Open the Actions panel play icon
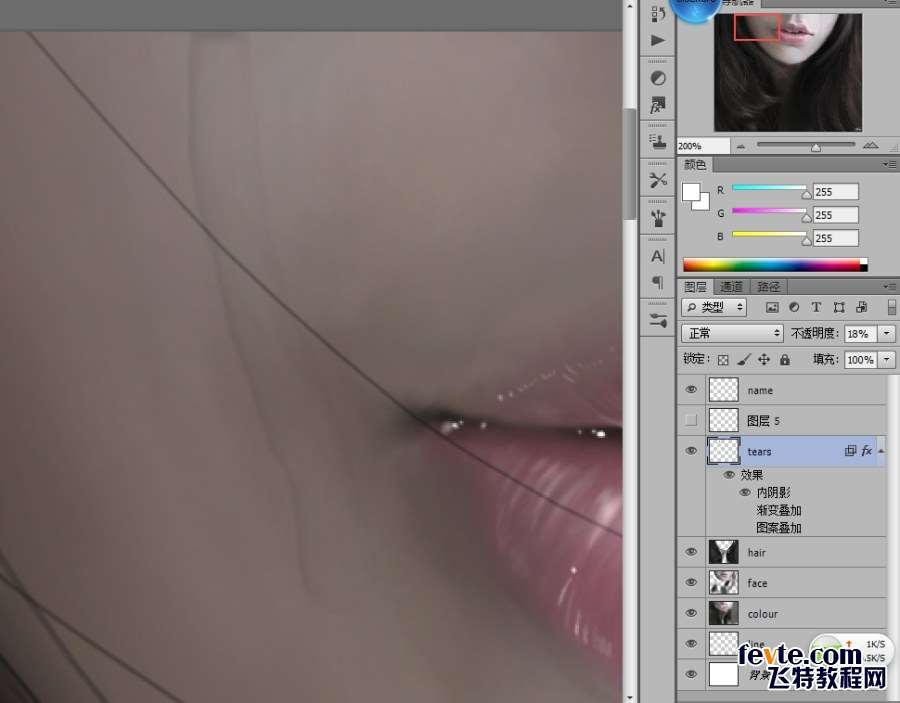This screenshot has width=900, height=703. 657,40
